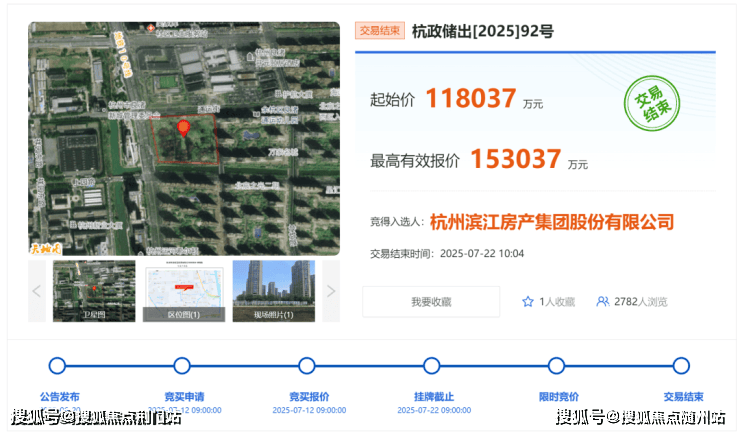Click the final 交易结束 timeline node
The image size is (740, 434).
[x=681, y=366]
